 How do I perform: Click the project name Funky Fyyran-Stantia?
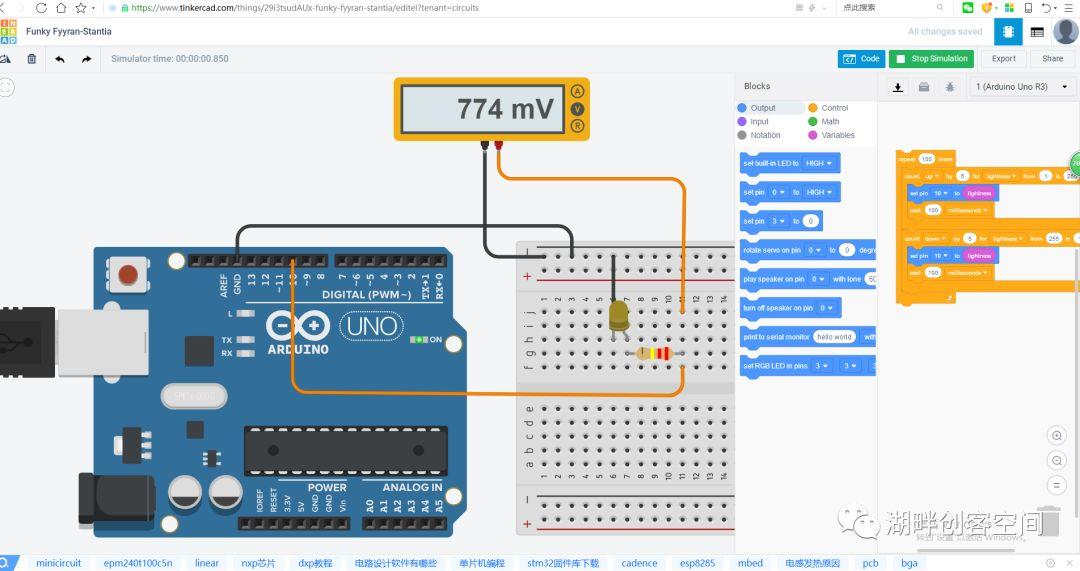point(68,32)
